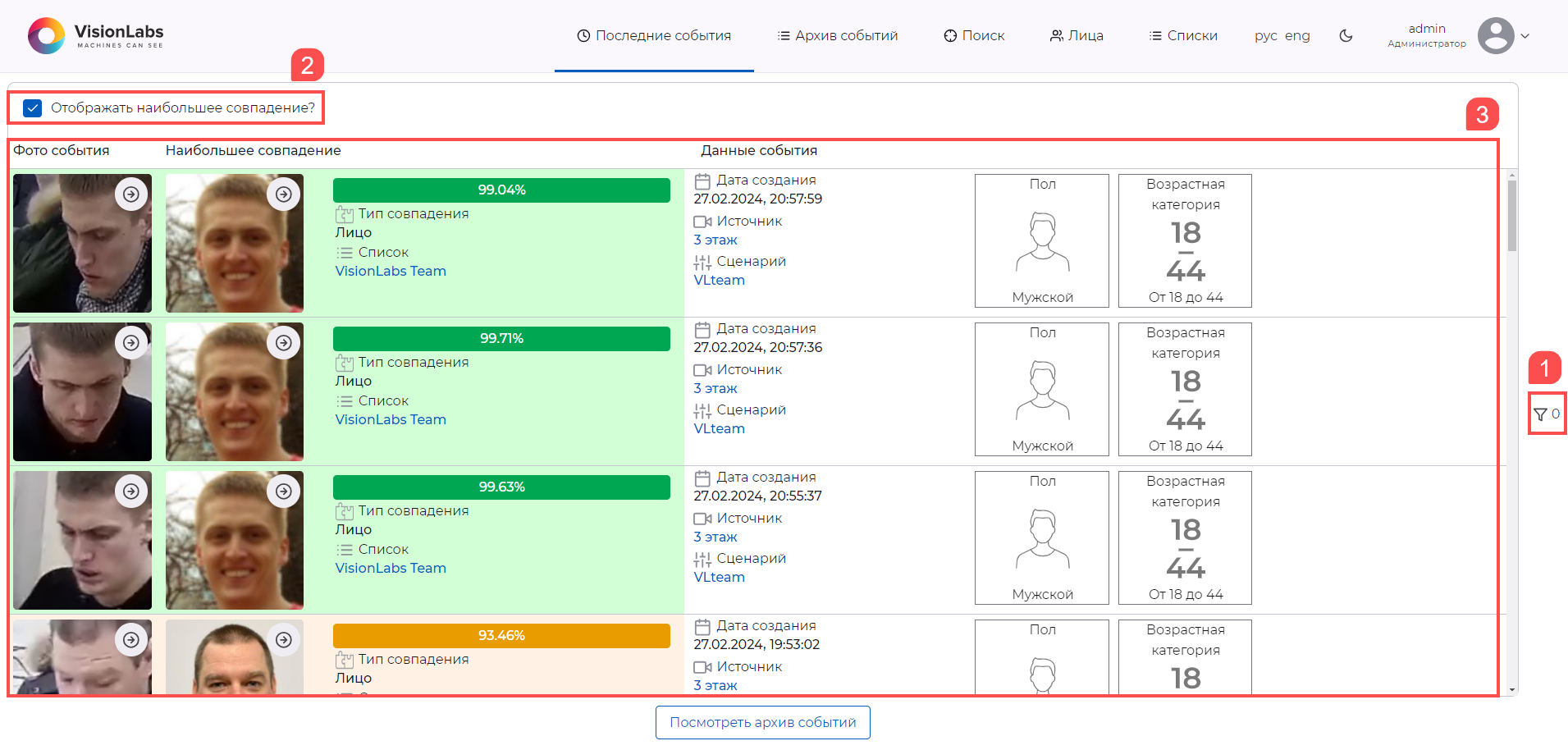Click 'Посмотреть архив событий' button
The image size is (1568, 750).
pyautogui.click(x=763, y=723)
